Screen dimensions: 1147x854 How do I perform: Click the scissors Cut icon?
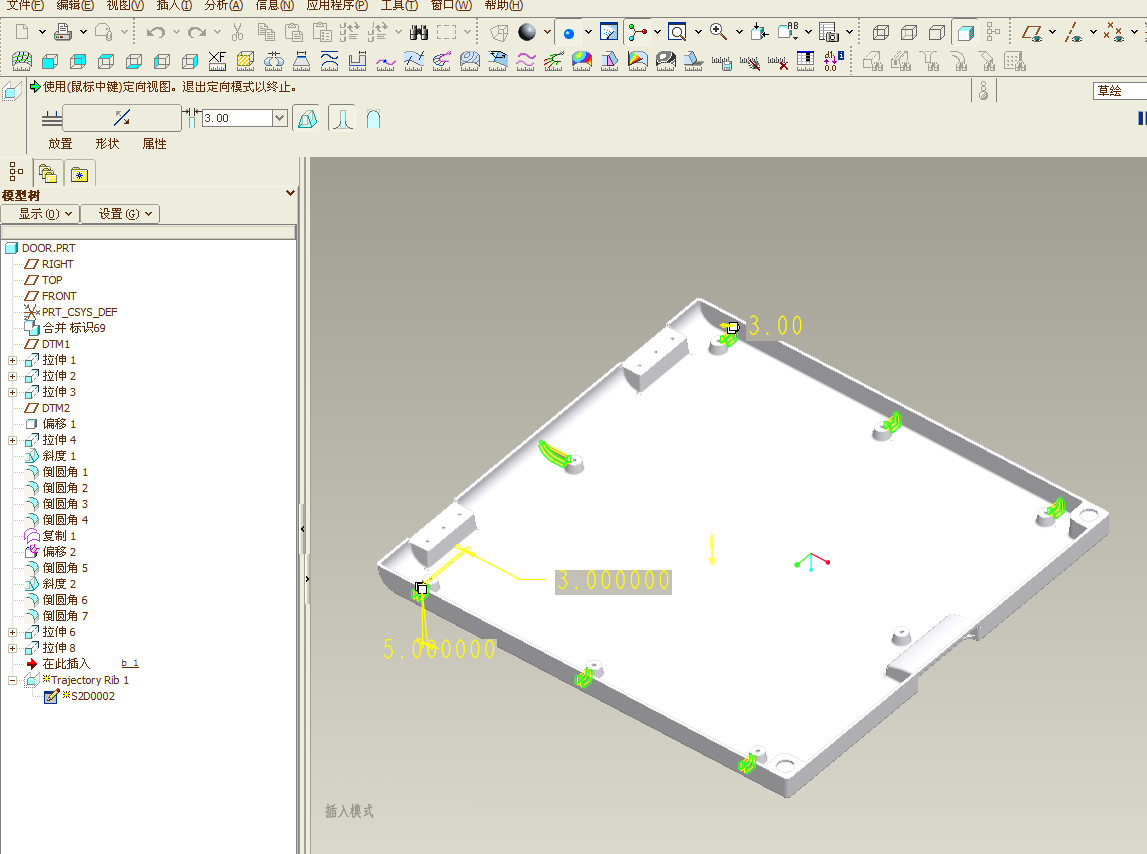237,31
